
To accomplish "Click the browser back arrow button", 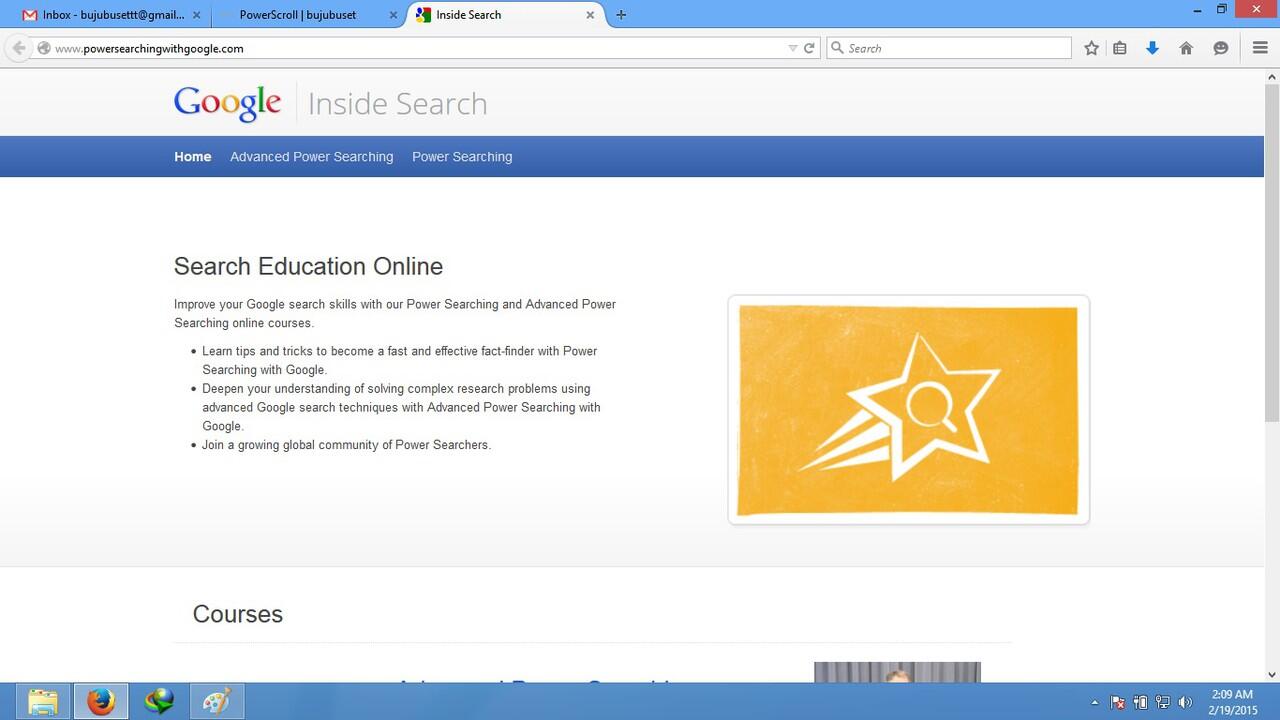I will tap(19, 48).
